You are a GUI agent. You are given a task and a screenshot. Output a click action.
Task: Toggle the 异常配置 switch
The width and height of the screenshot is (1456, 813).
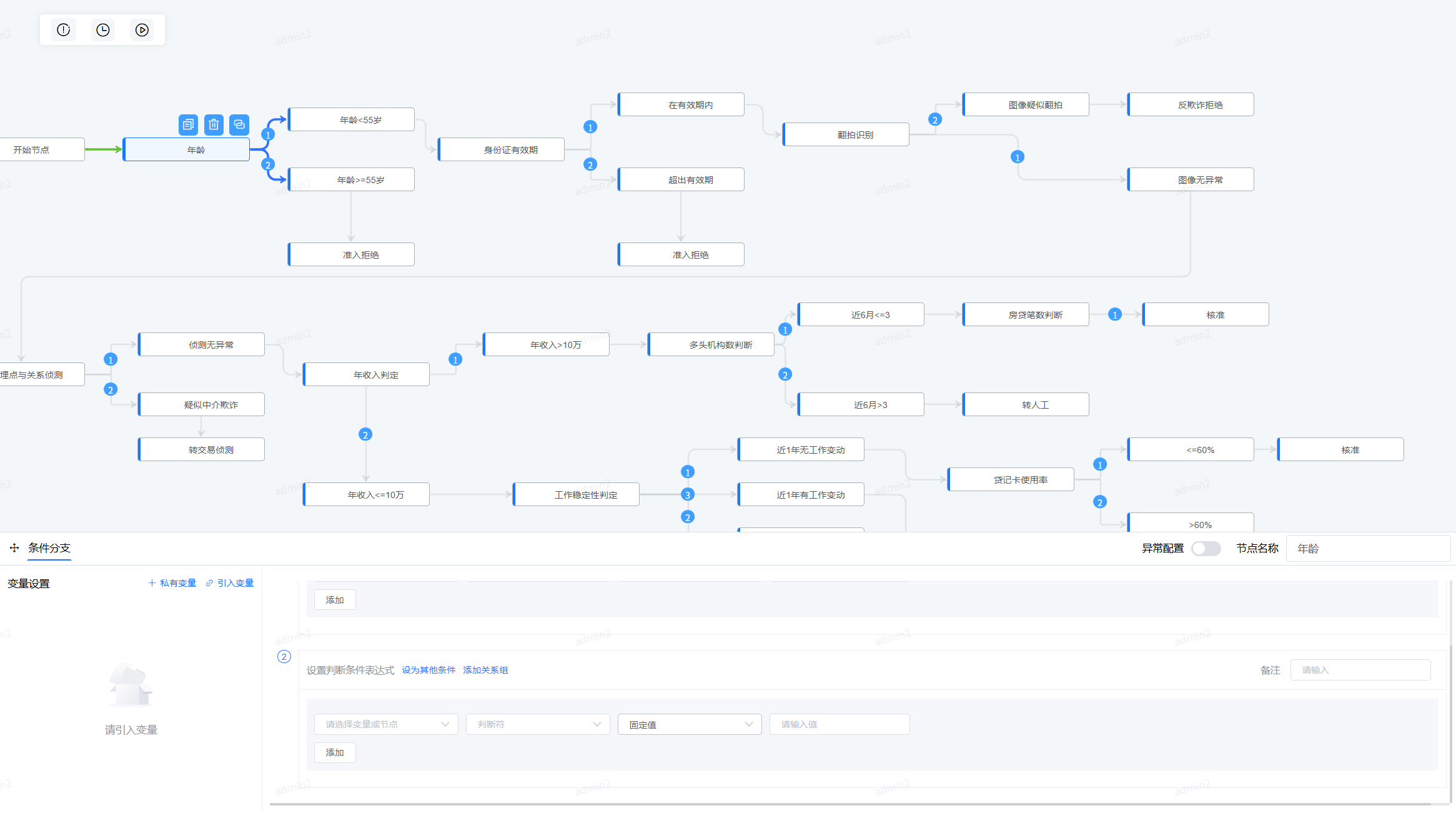click(1206, 548)
